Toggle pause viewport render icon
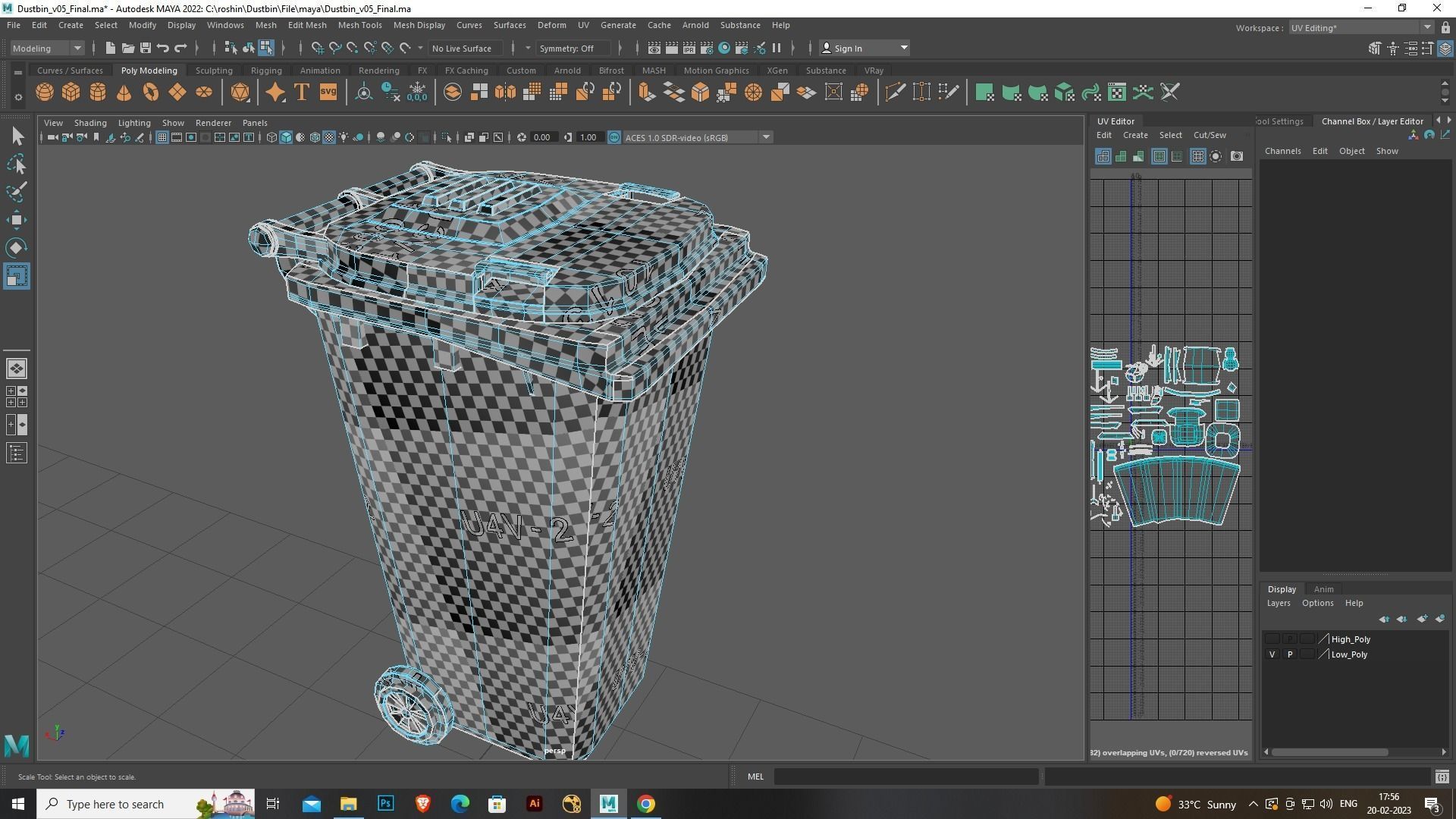This screenshot has width=1456, height=819. coord(776,48)
